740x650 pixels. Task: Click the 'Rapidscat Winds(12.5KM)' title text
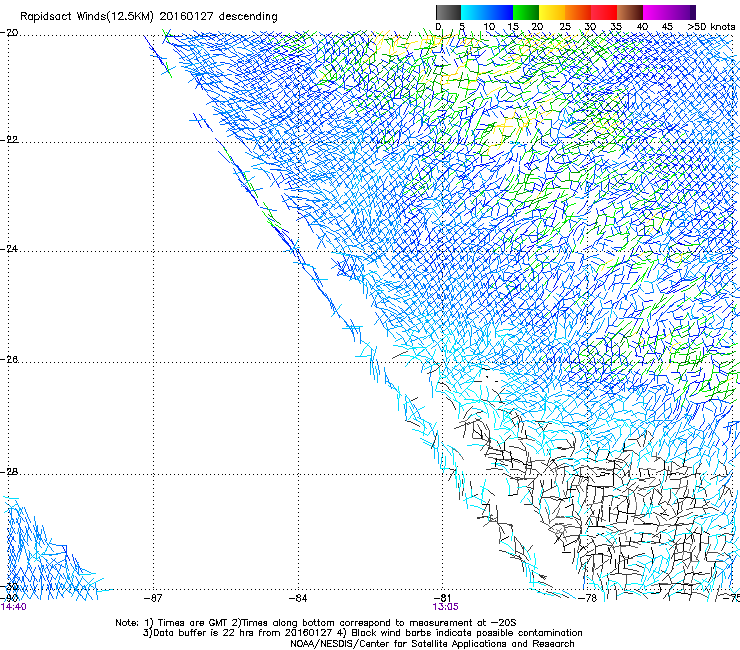coord(87,17)
